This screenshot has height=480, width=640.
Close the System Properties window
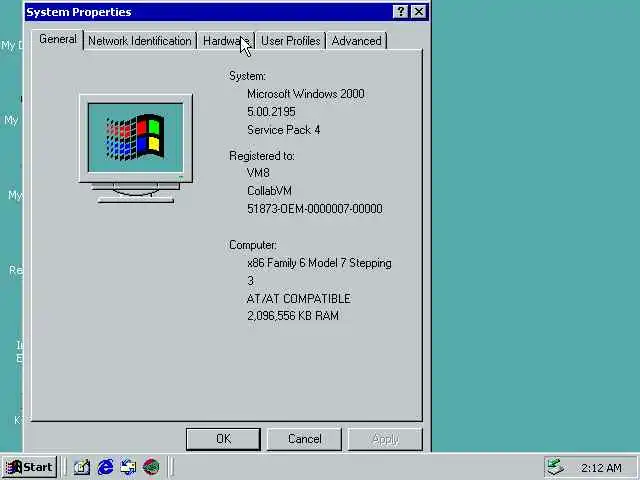point(419,12)
